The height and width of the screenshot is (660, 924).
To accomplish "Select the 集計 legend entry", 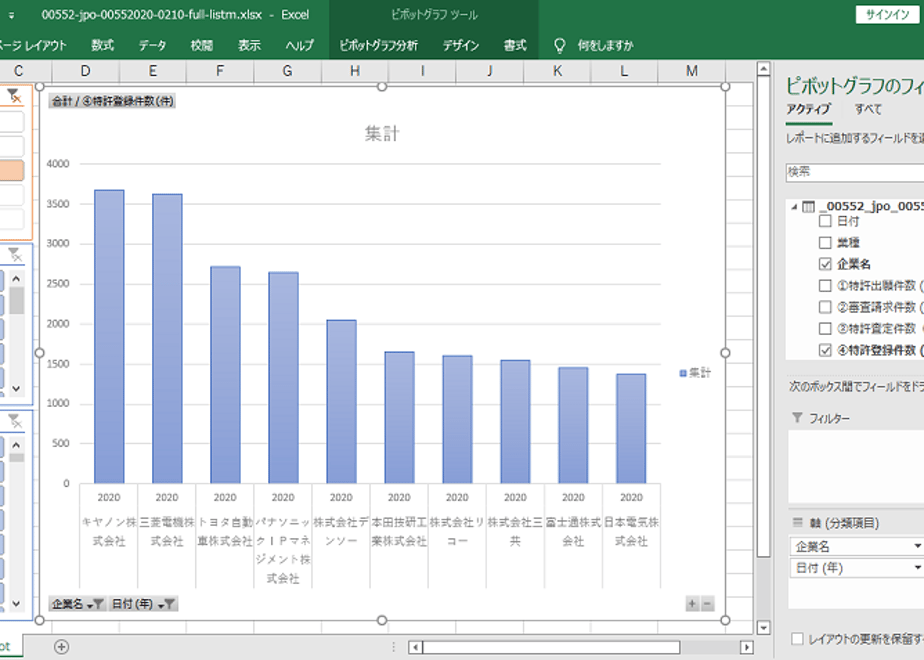I will pos(695,373).
